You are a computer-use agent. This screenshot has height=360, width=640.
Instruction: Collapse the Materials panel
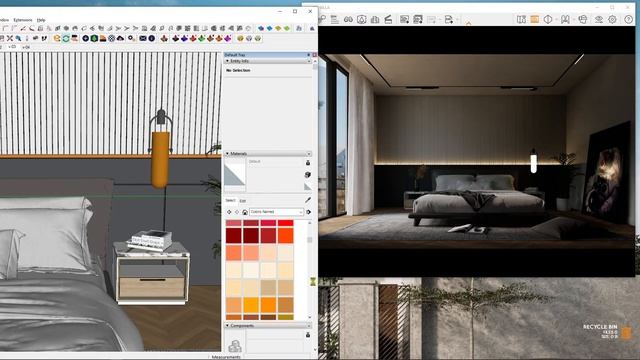pyautogui.click(x=227, y=153)
